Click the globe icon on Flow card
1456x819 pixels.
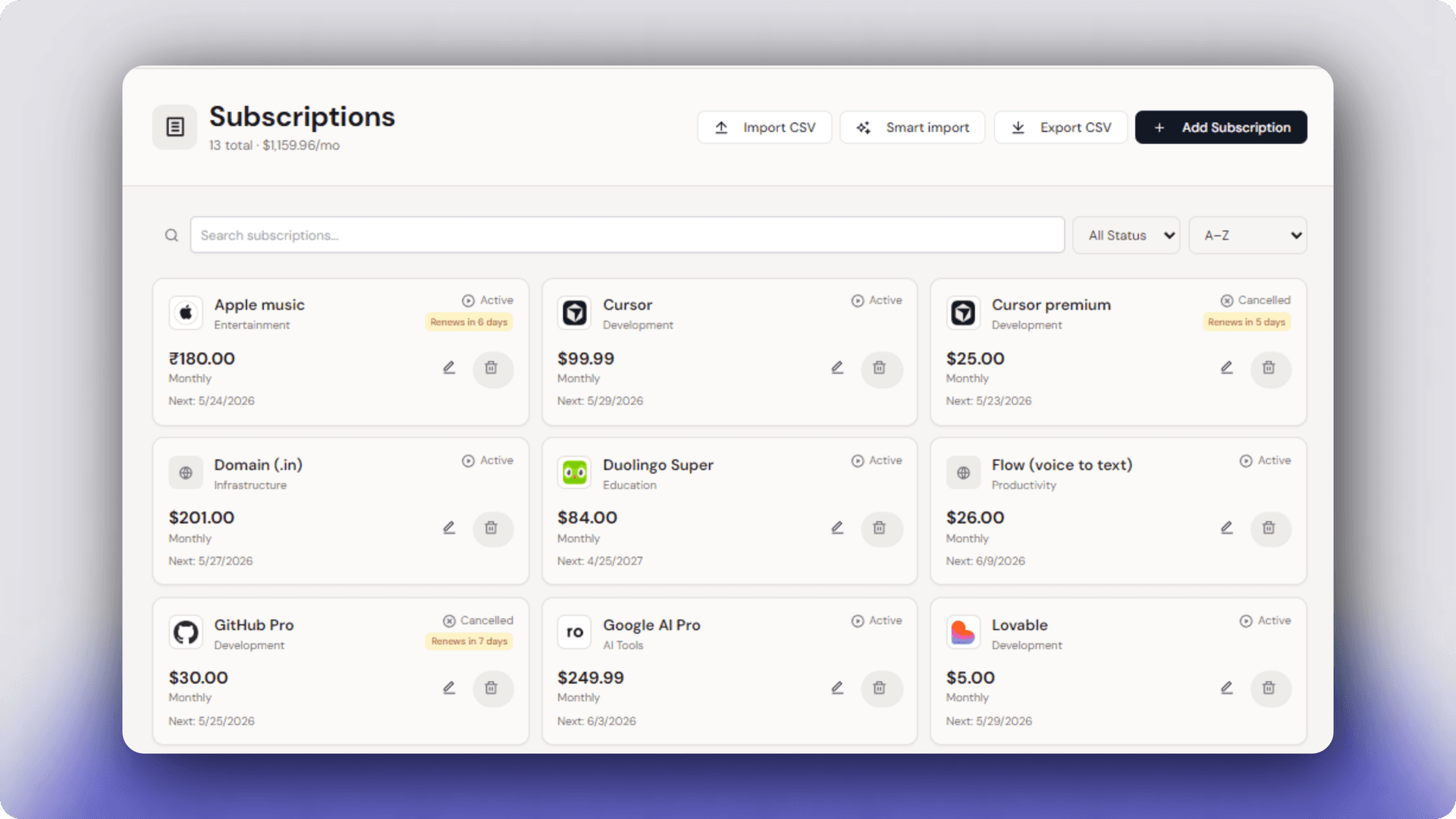pos(963,472)
